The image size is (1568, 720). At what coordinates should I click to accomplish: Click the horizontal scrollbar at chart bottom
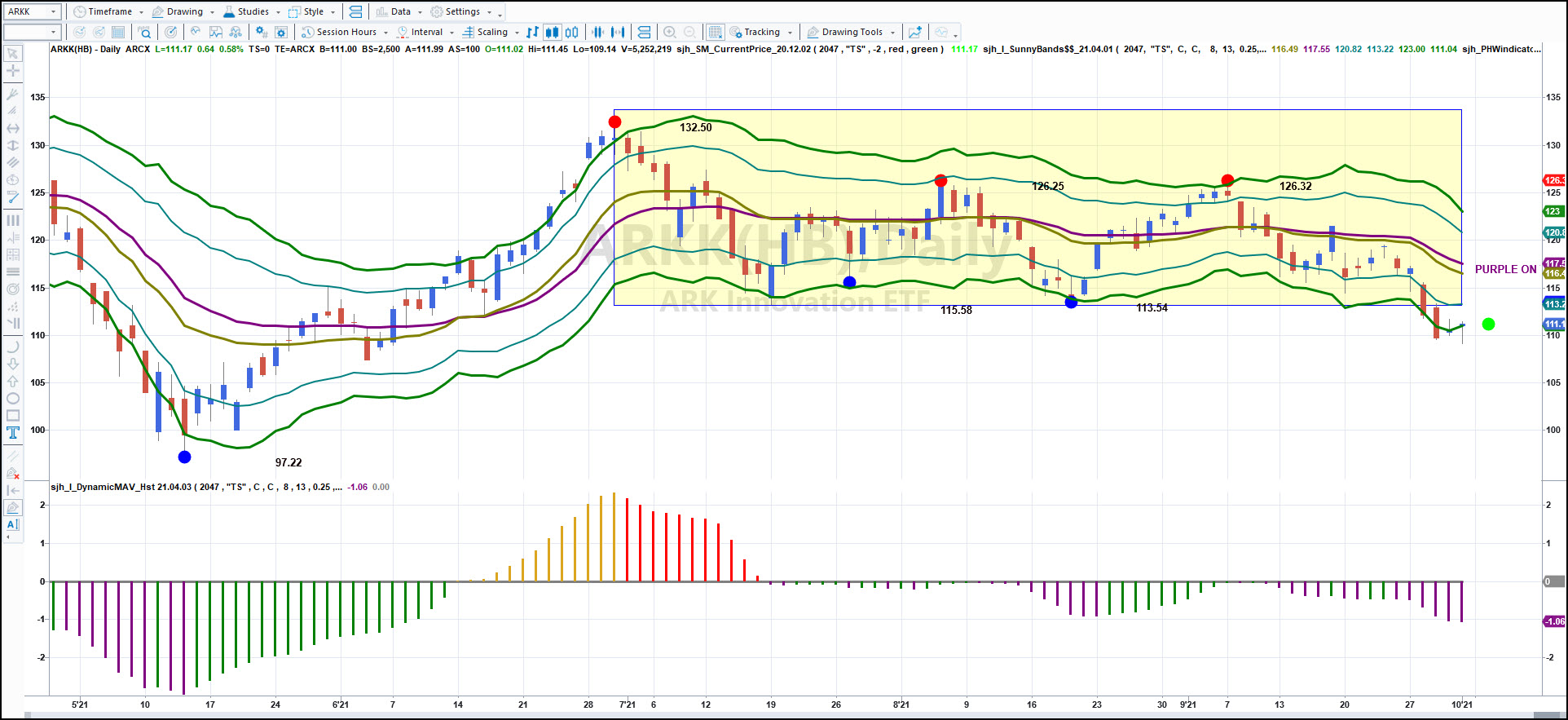pos(795,715)
